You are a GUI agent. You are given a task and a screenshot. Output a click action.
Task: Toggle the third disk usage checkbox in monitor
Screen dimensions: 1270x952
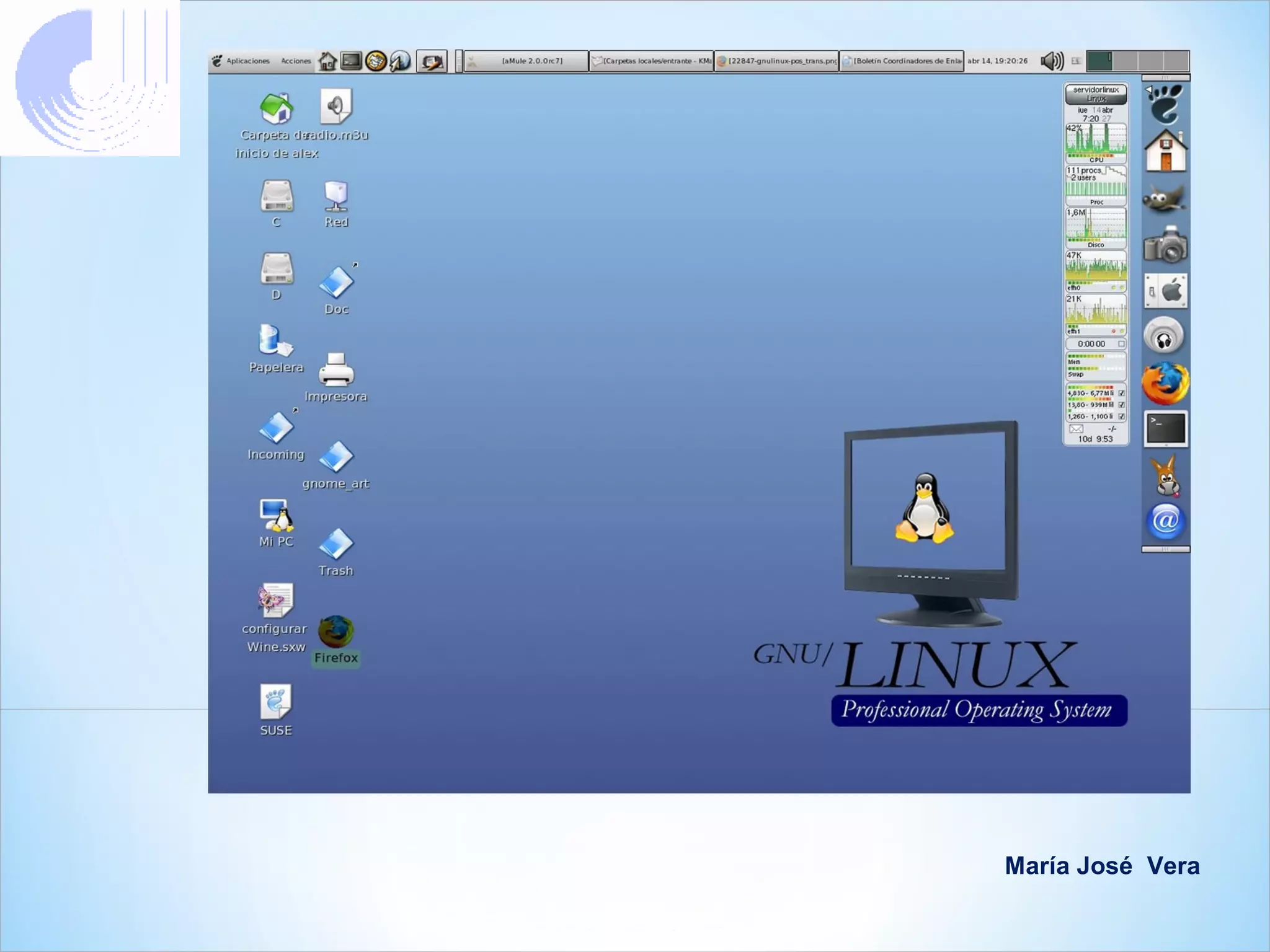(1121, 416)
